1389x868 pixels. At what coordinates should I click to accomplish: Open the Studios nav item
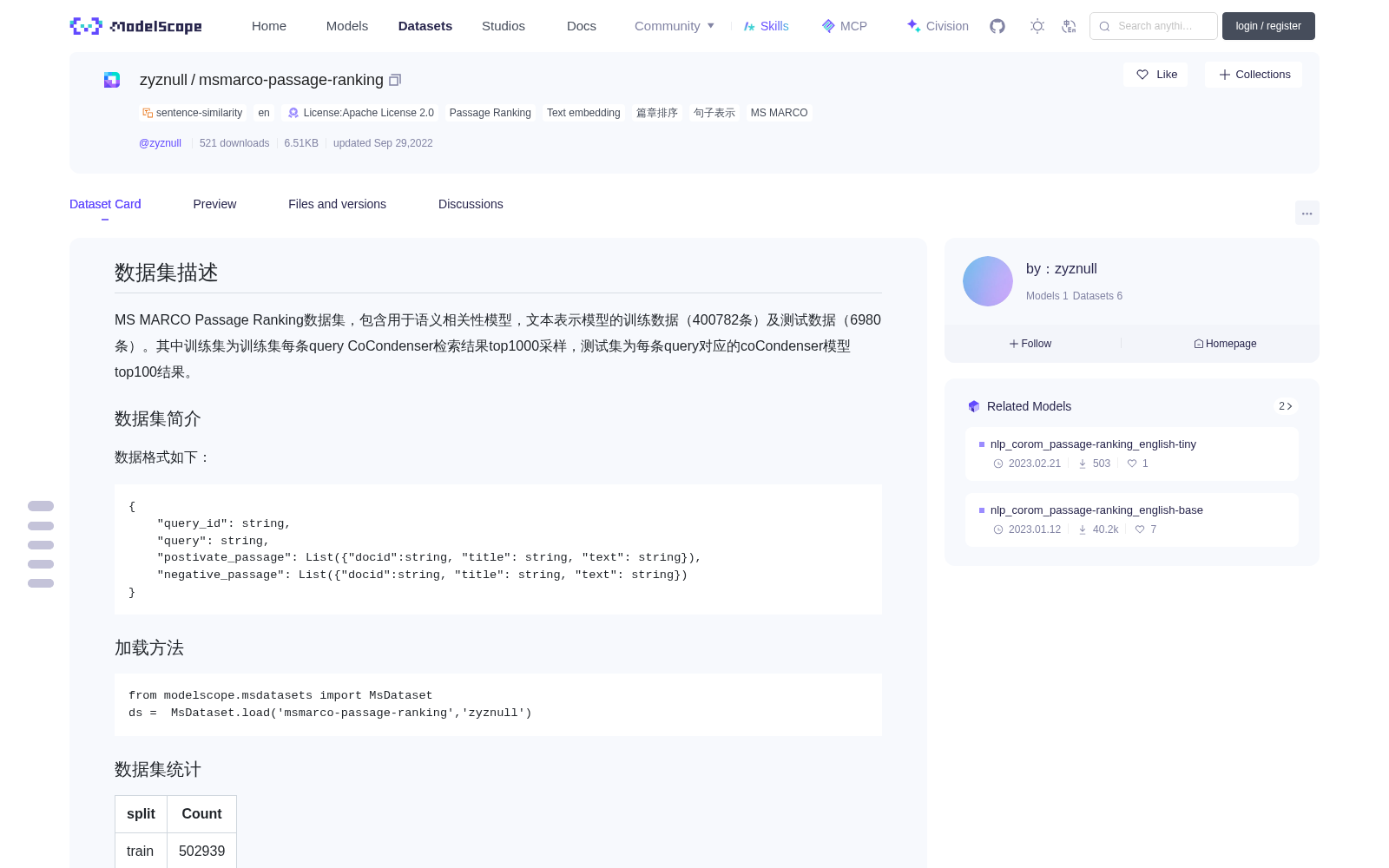coord(504,26)
